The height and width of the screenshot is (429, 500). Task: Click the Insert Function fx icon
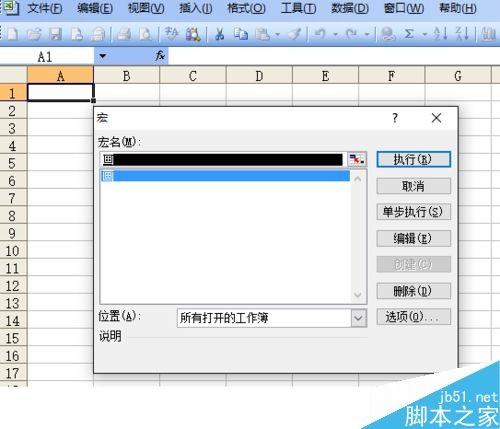[160, 56]
